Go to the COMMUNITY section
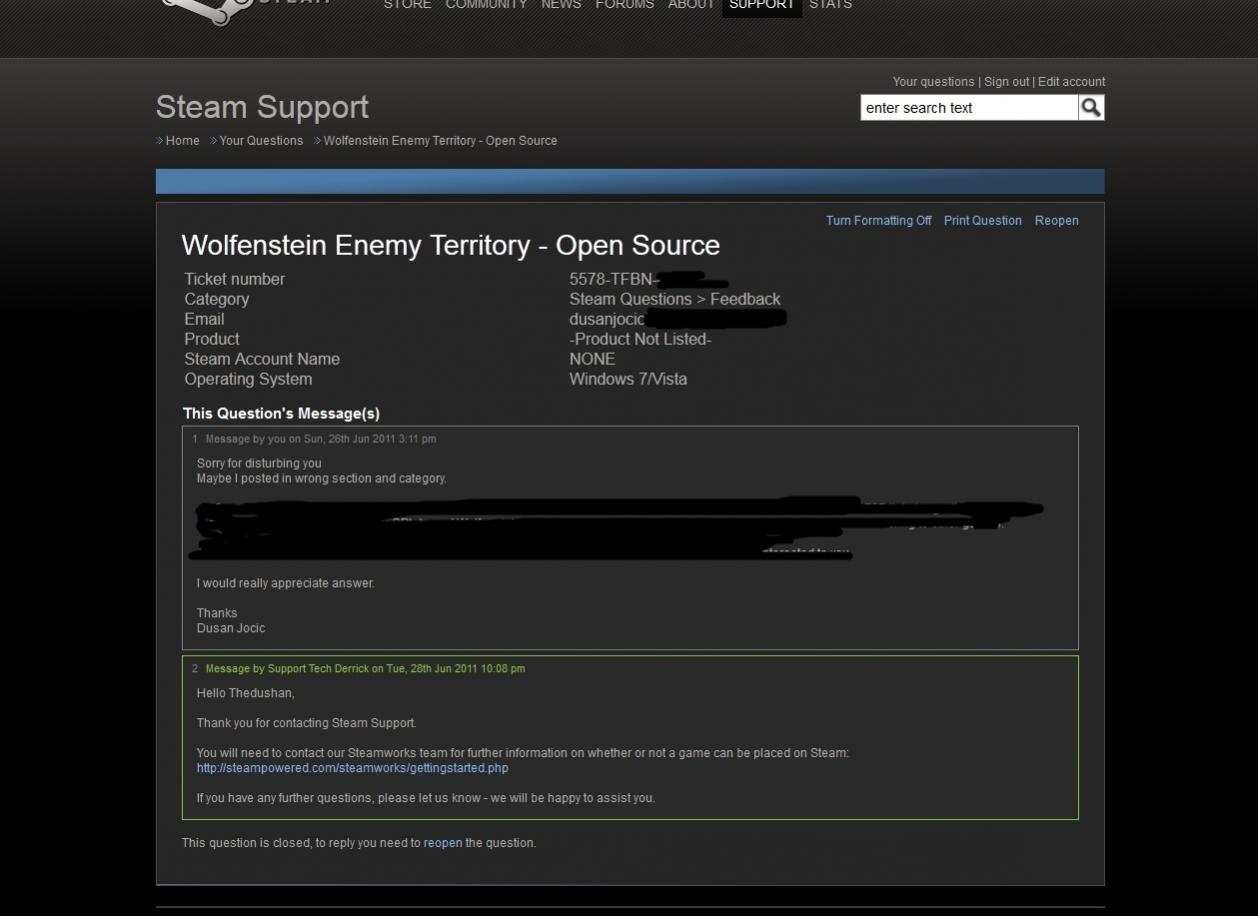1258x916 pixels. coord(486,5)
